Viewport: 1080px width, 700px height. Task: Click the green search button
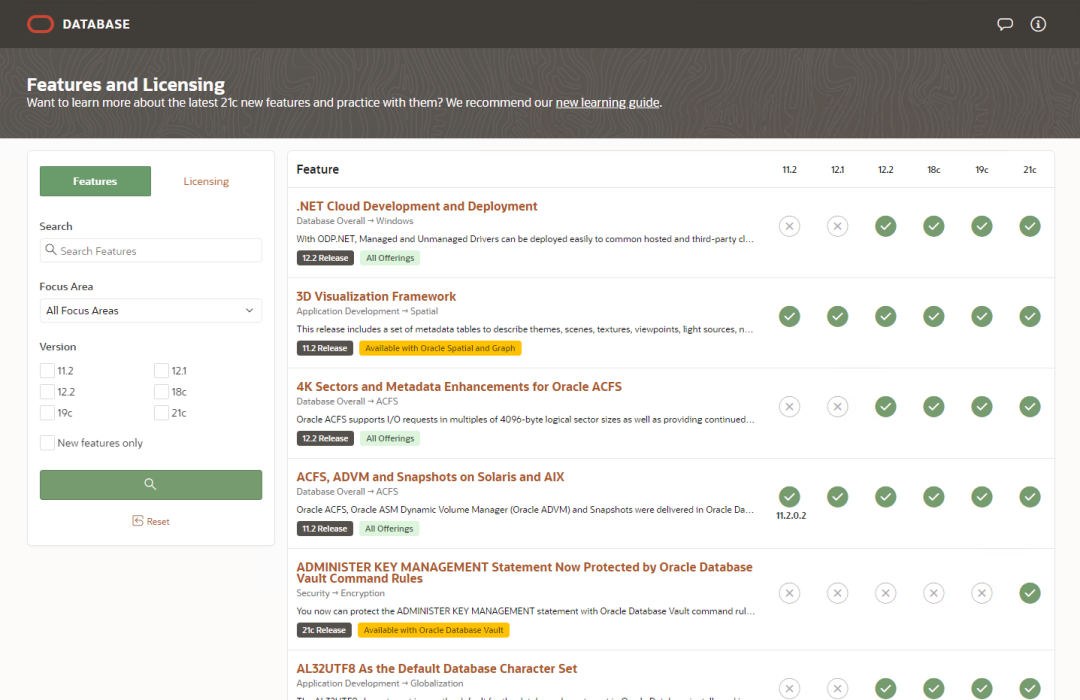coord(151,485)
